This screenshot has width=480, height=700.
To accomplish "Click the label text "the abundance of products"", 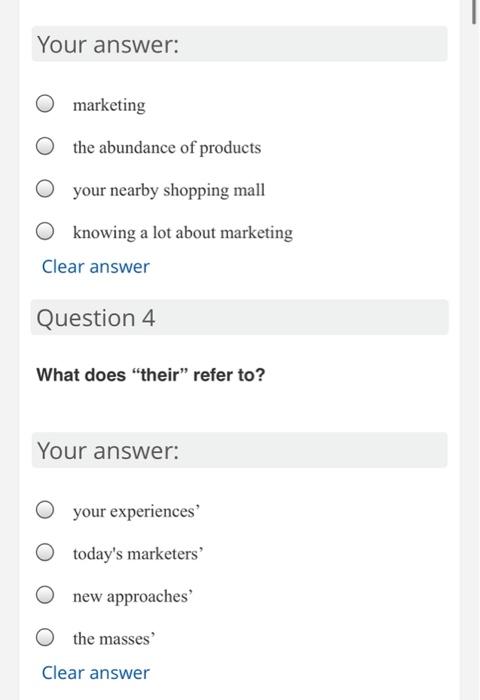I will [x=167, y=148].
